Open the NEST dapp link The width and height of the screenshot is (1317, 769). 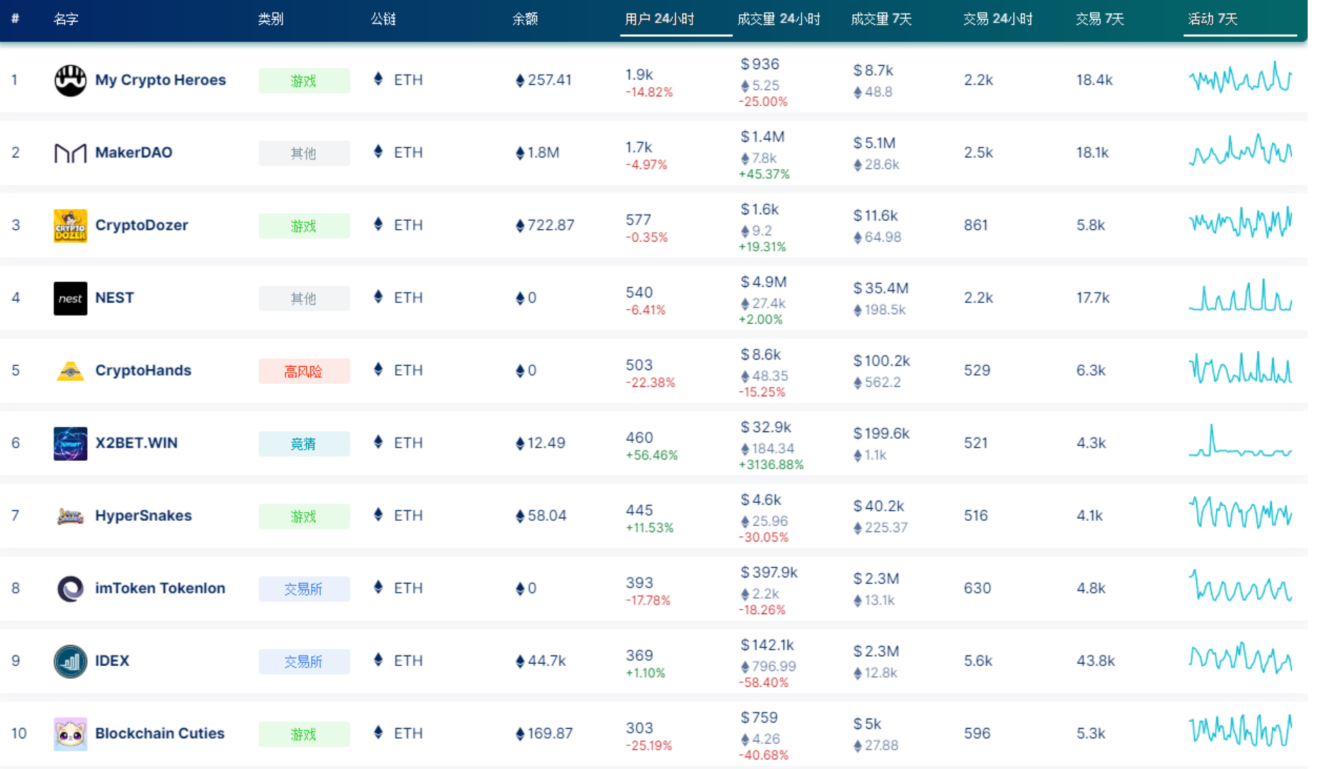115,298
